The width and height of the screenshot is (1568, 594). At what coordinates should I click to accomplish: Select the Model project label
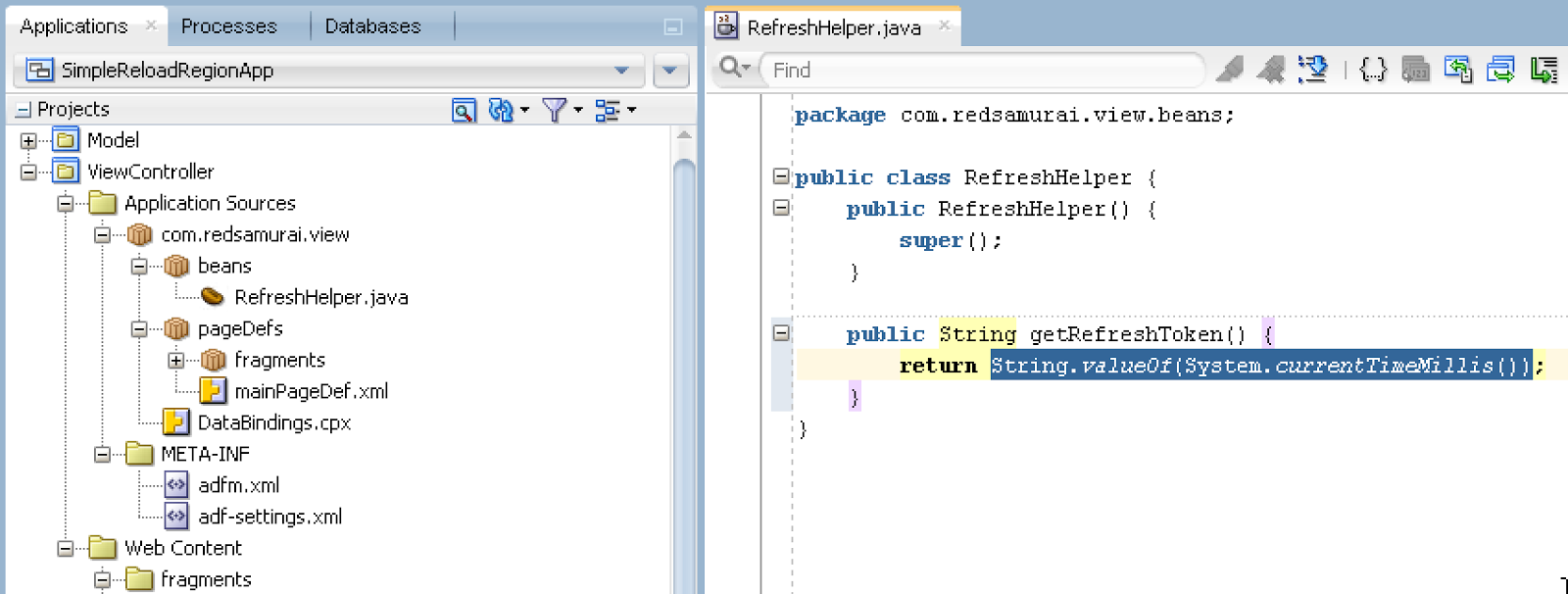(x=113, y=140)
